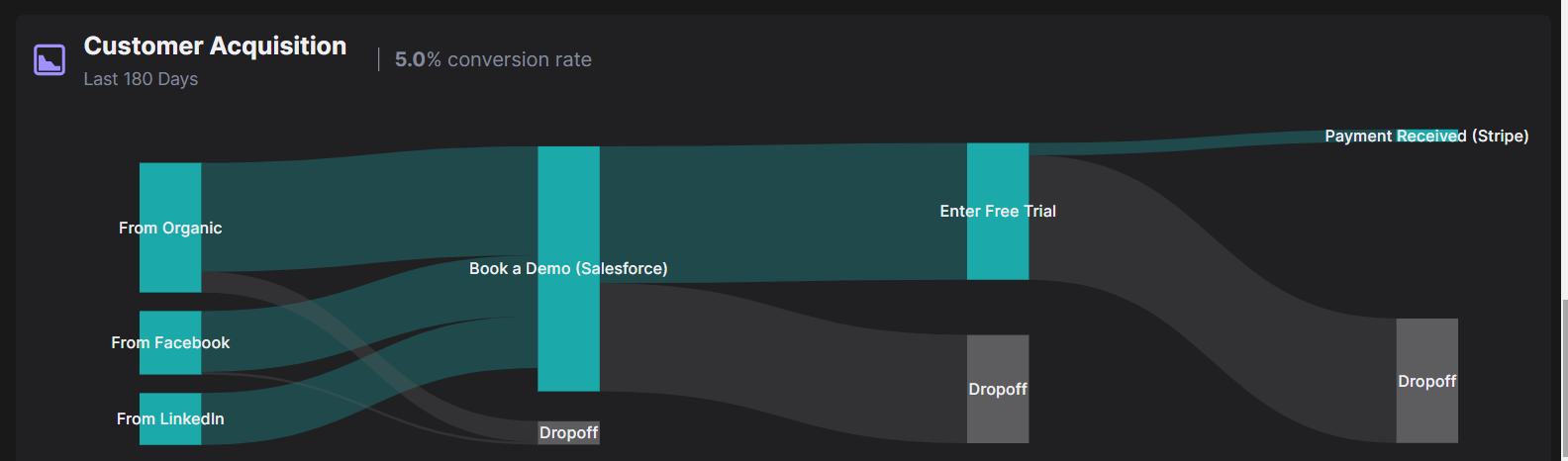1568x461 pixels.
Task: Click the Last 180 Days date range
Action: 141,79
